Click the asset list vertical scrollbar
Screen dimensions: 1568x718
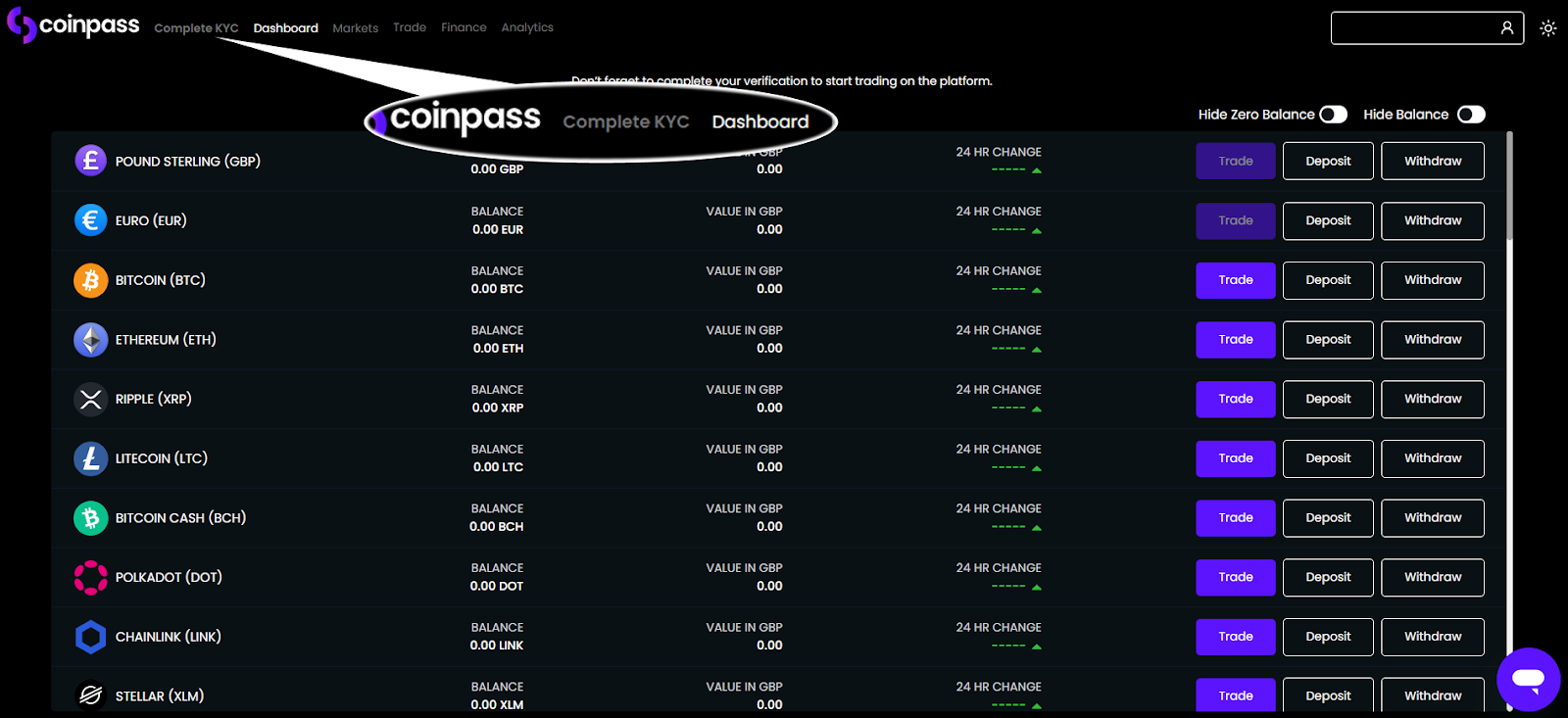1509,186
